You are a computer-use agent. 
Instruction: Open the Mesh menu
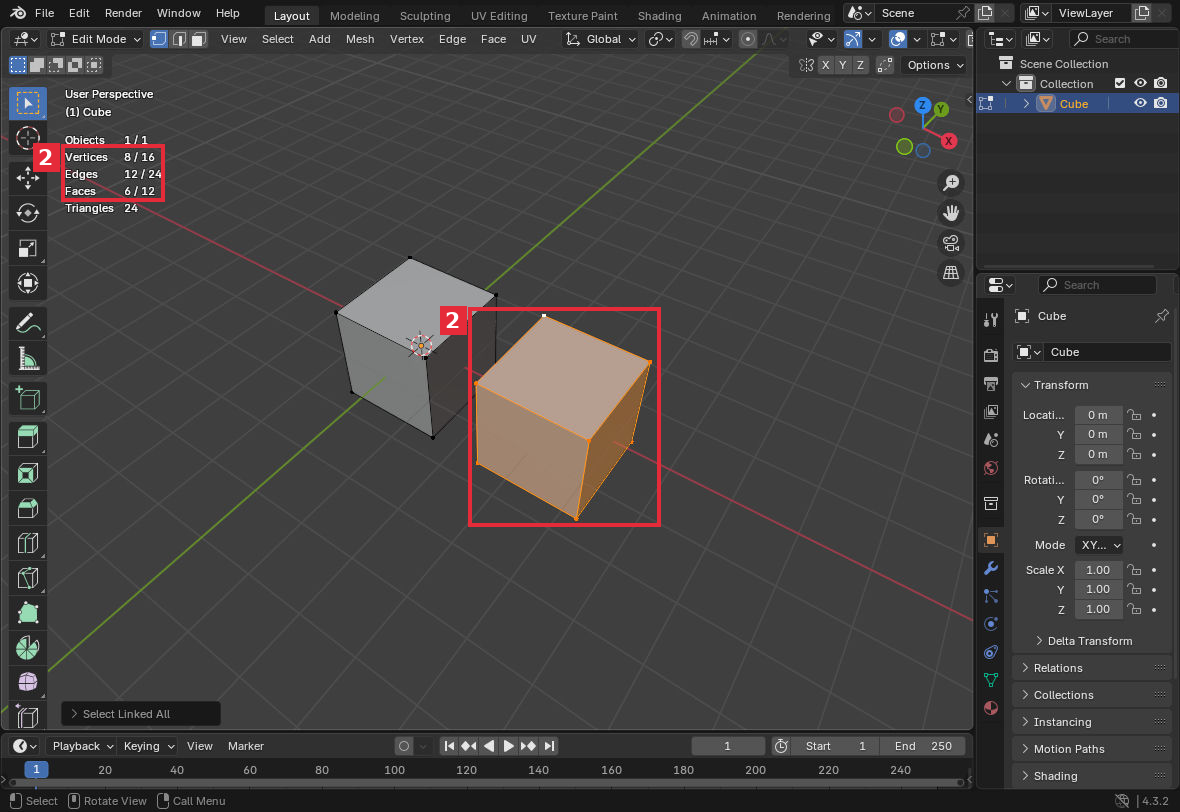click(360, 39)
